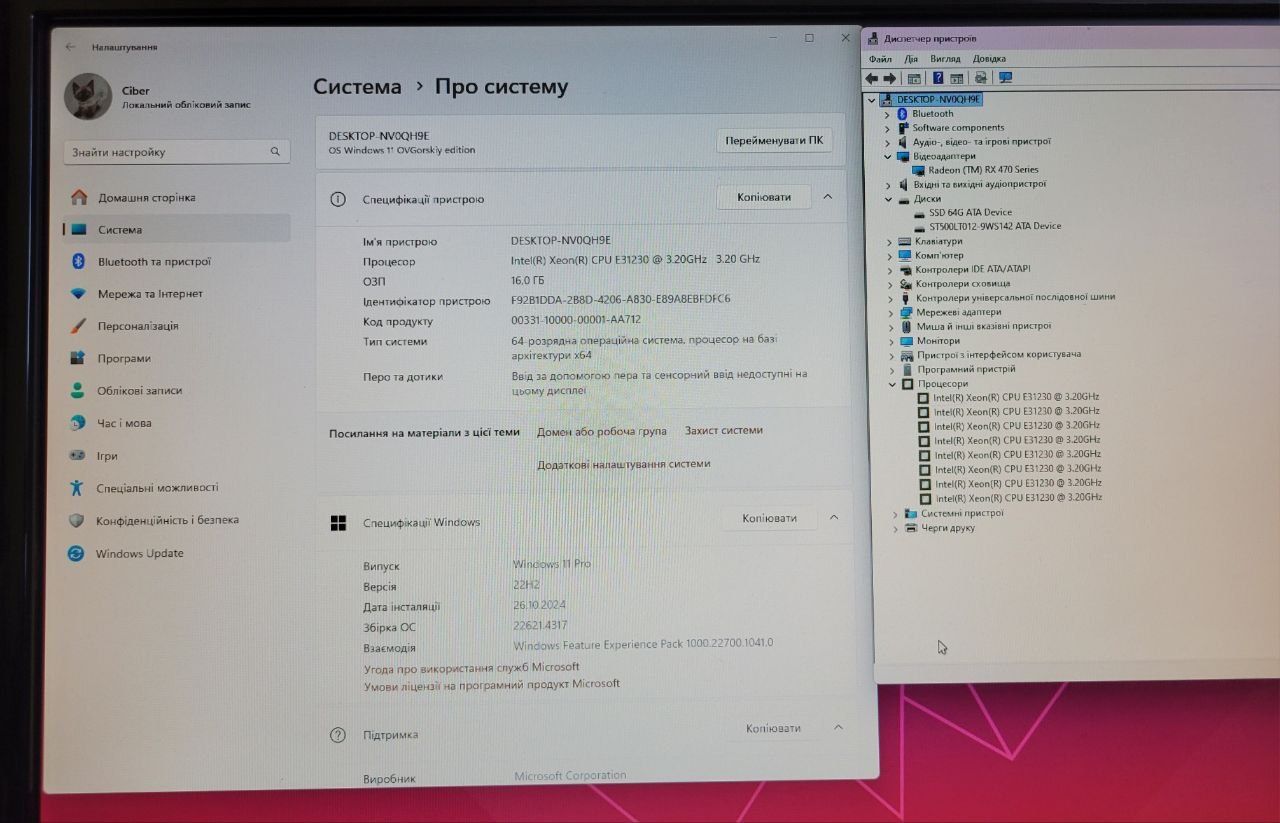Click the paintbrush icon beside Персоналізація

pos(78,326)
